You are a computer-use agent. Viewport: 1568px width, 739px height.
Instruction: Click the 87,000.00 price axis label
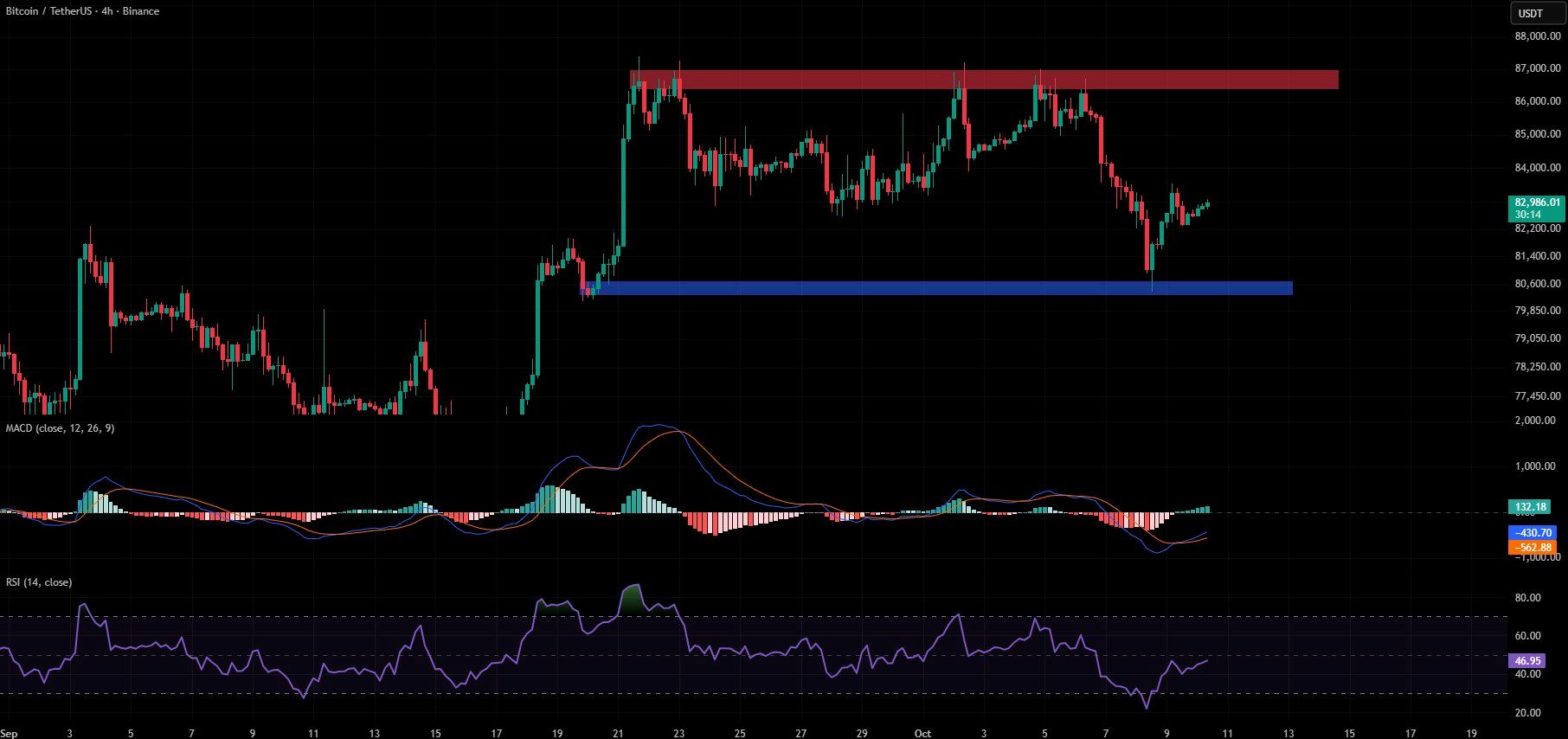[x=1538, y=68]
